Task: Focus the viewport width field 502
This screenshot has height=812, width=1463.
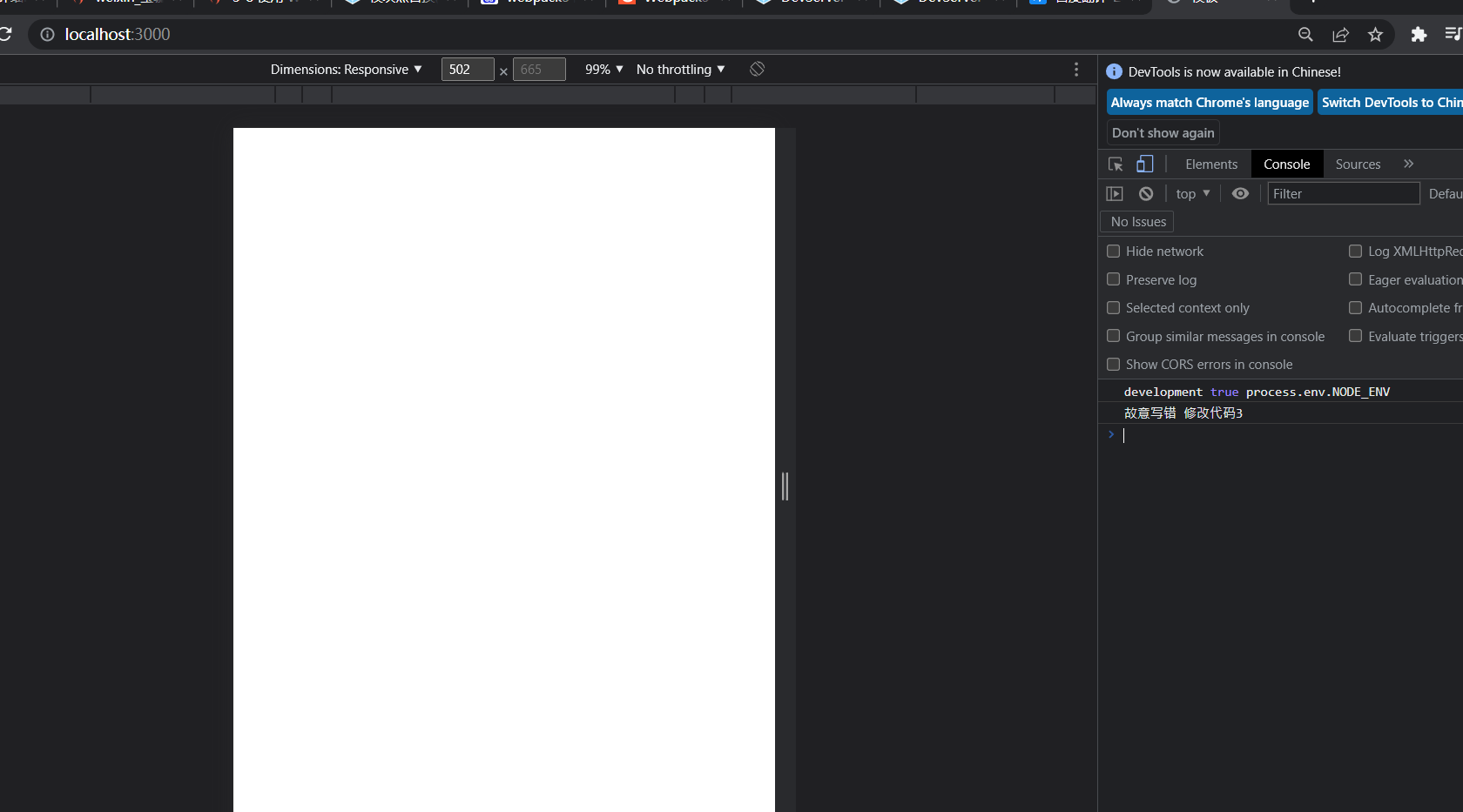Action: (468, 69)
